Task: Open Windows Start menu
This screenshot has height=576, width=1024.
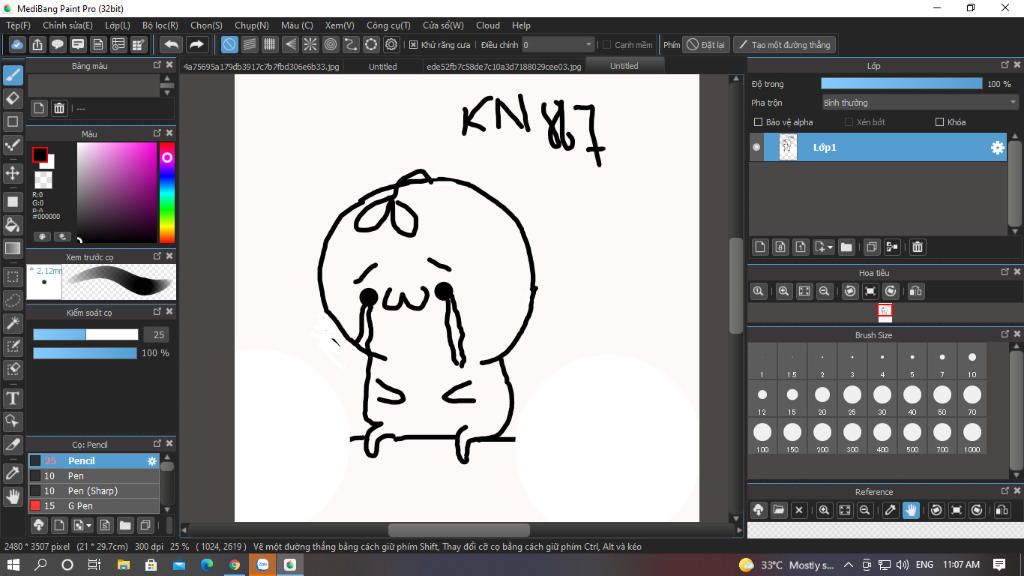Action: pos(13,565)
